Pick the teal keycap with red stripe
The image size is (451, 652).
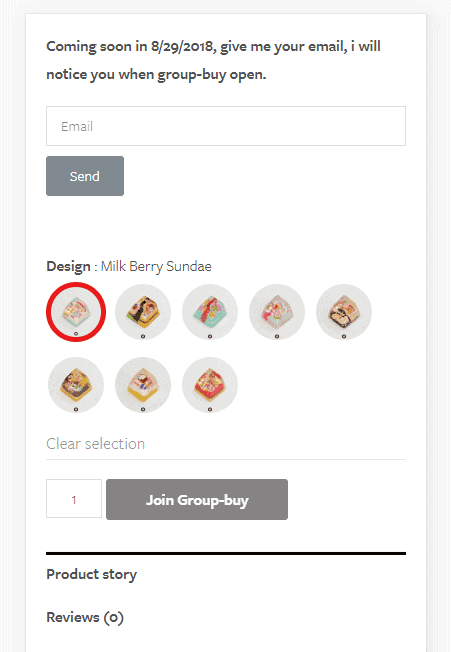pyautogui.click(x=210, y=312)
